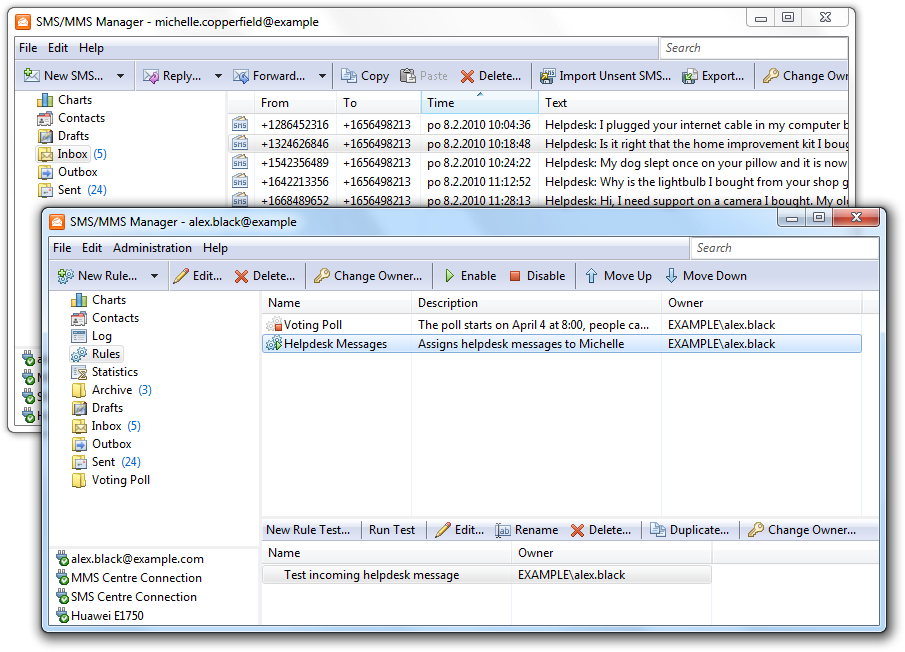The width and height of the screenshot is (905, 652).
Task: Click Paste in michelle window toolbar
Action: pos(424,76)
